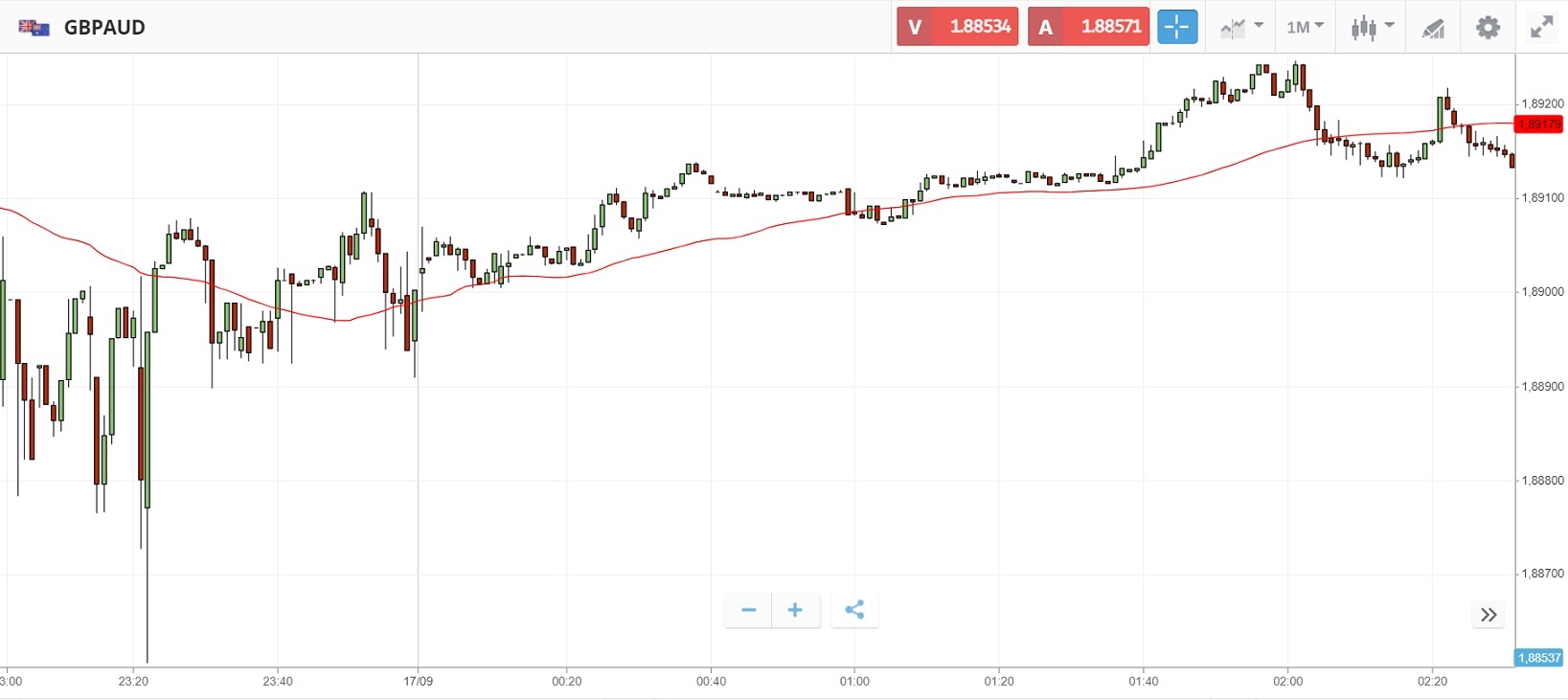Toggle the blue crosshair cursor button

coord(1176,27)
